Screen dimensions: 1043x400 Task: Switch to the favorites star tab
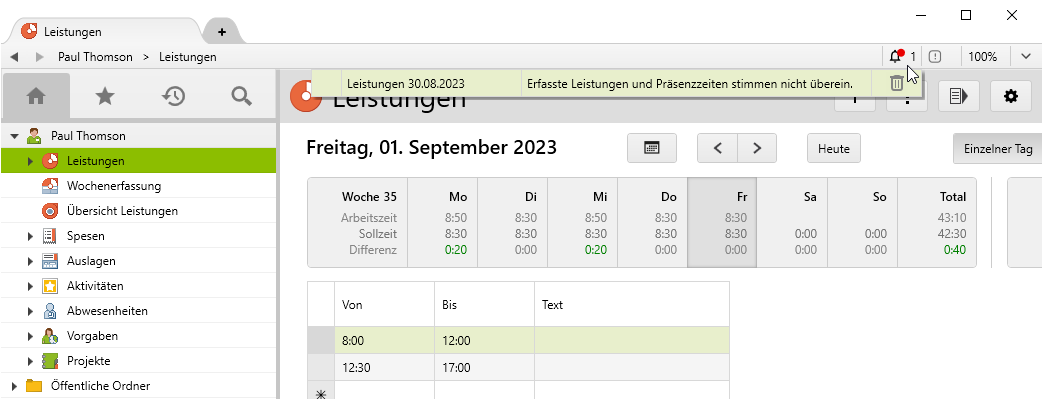click(x=105, y=96)
